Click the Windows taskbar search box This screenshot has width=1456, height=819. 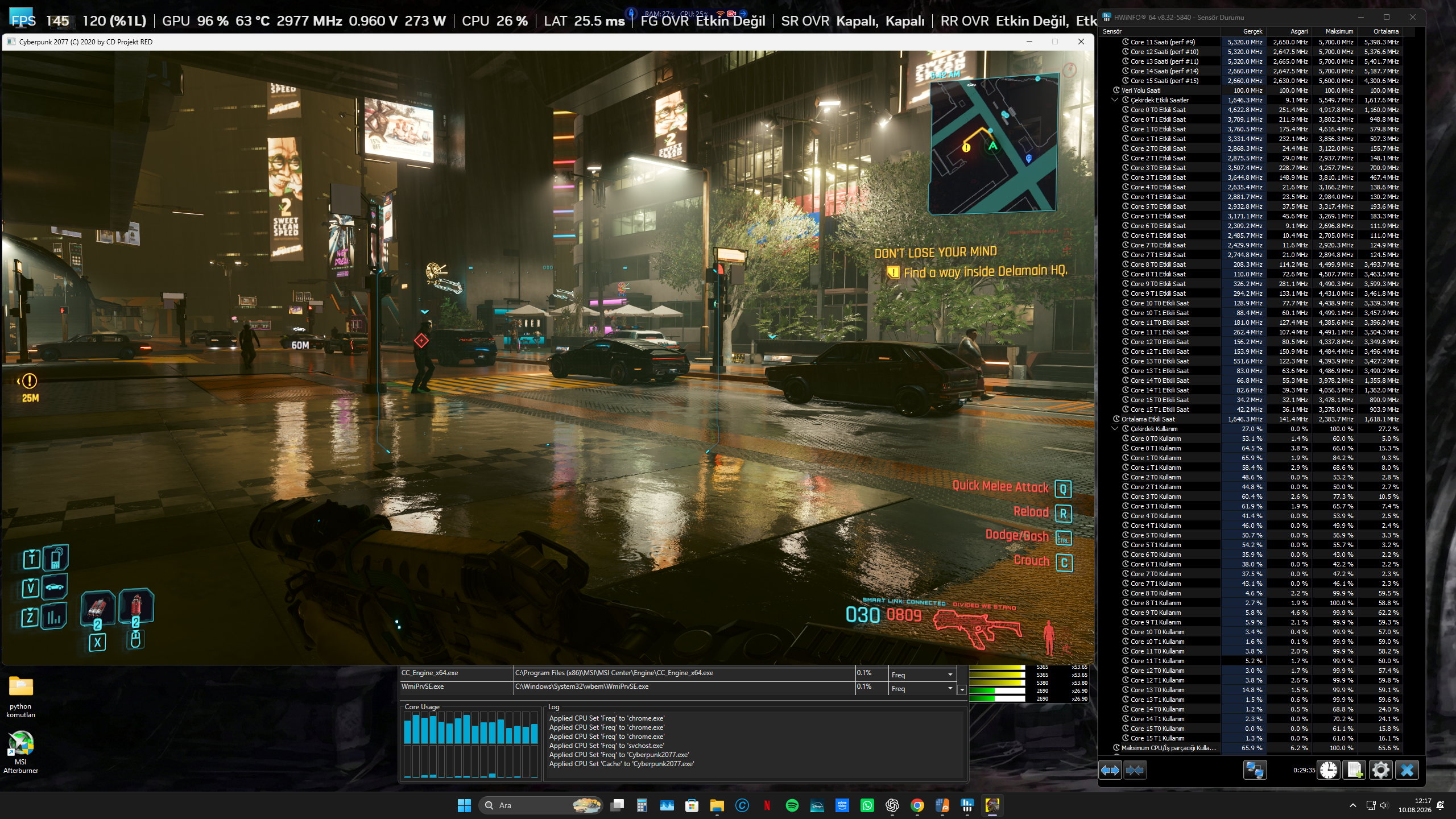pos(541,805)
